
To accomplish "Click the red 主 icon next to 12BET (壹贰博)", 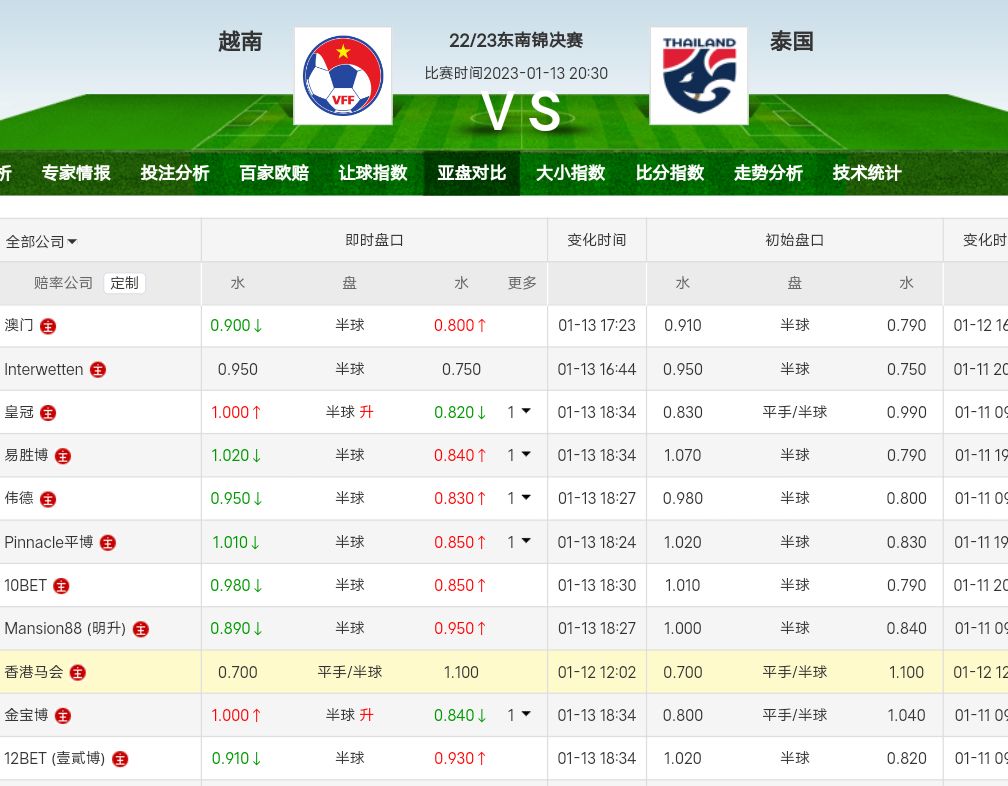I will [x=120, y=759].
